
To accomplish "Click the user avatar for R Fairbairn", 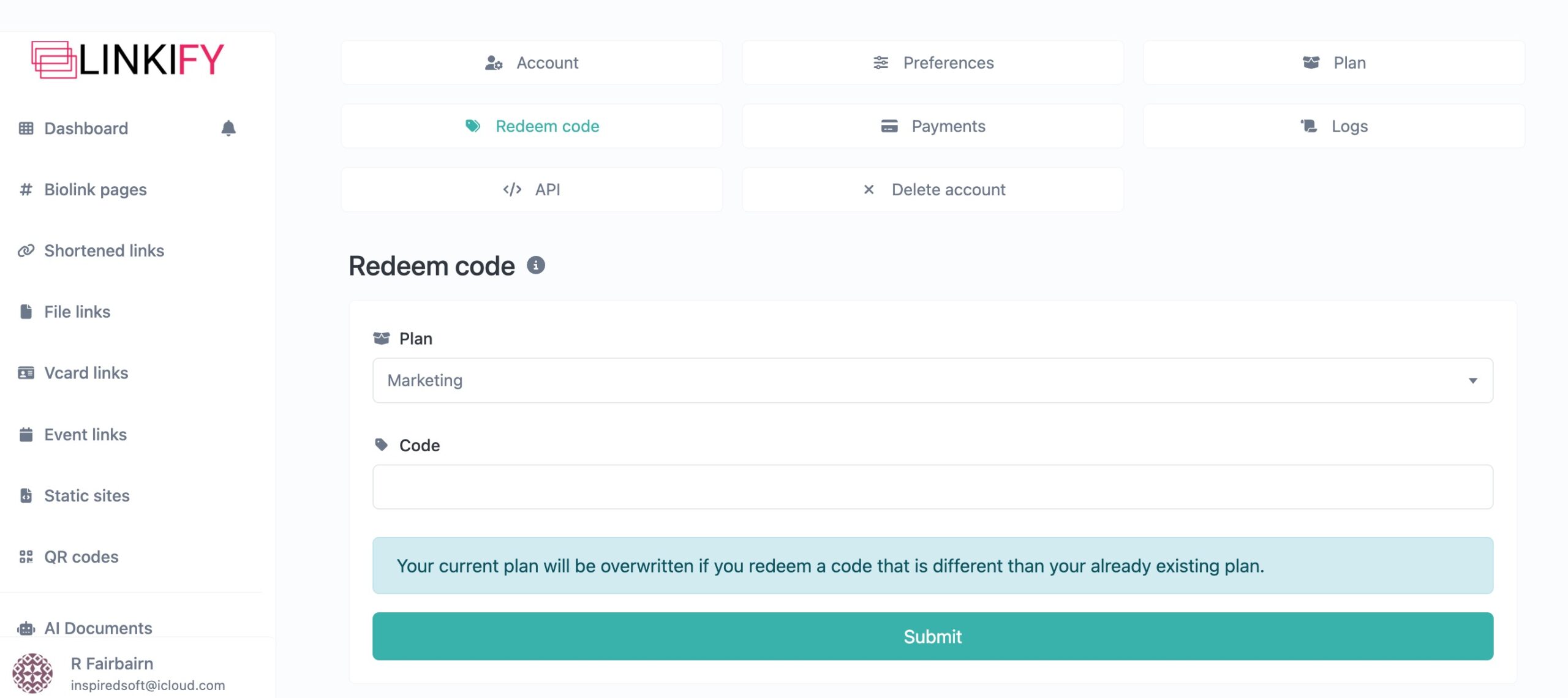I will pos(32,673).
